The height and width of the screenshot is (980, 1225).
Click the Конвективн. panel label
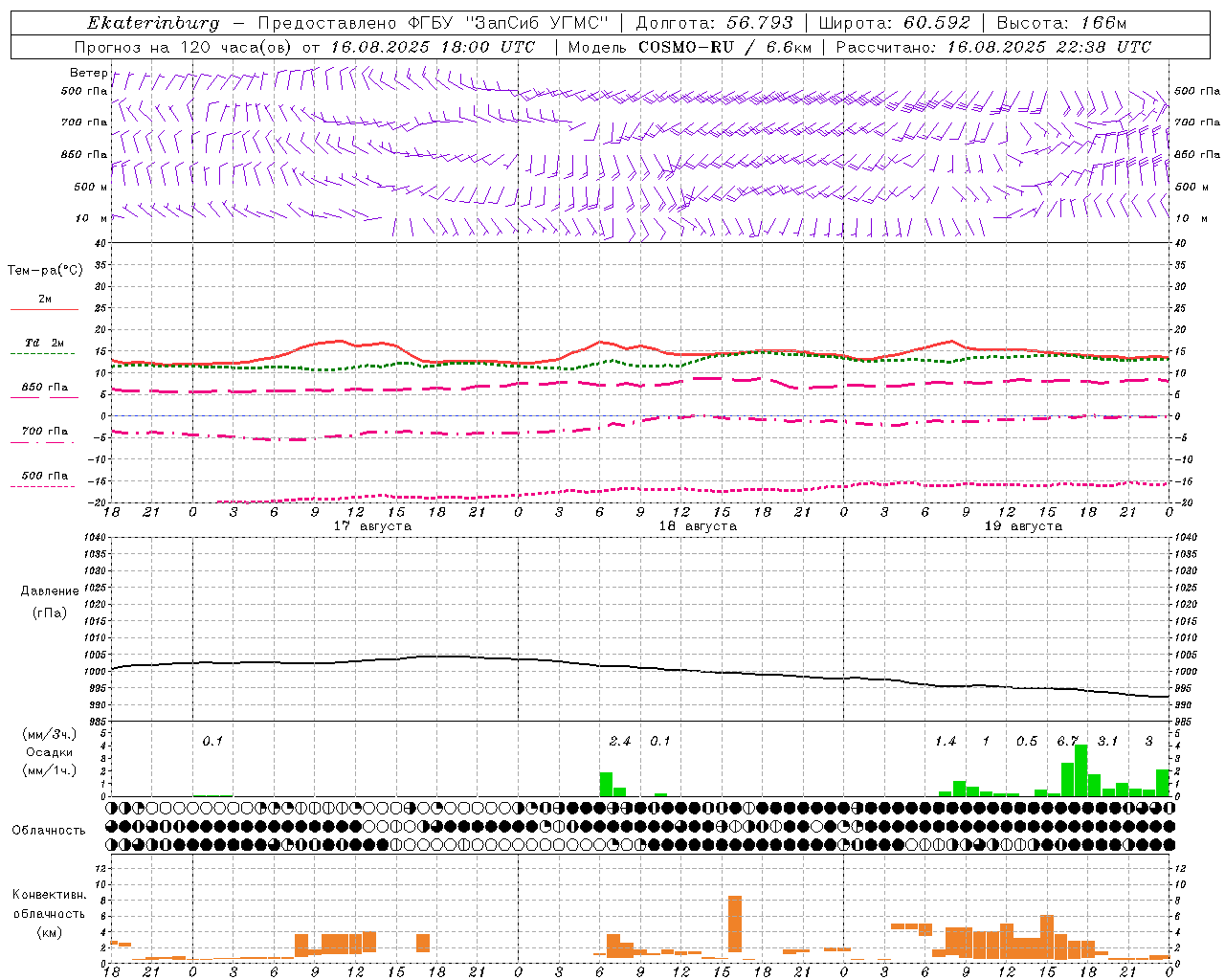50,895
